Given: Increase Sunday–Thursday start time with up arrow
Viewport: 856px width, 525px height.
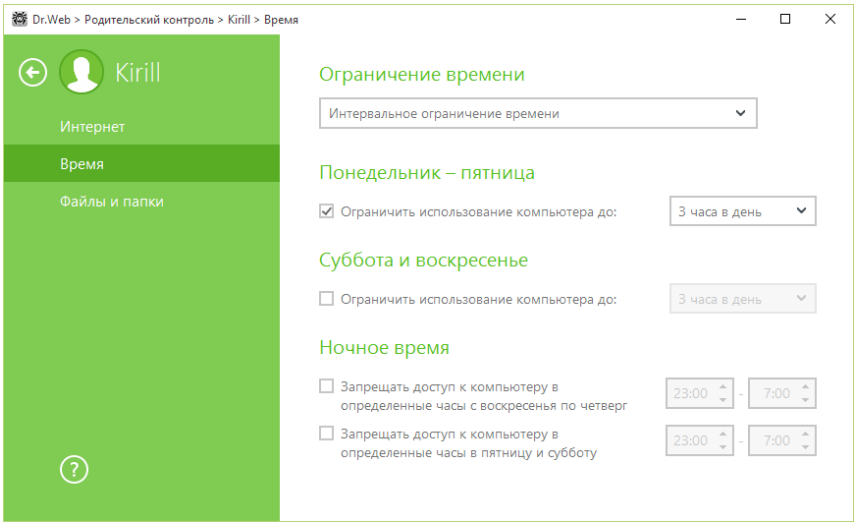Looking at the screenshot, I should (723, 387).
